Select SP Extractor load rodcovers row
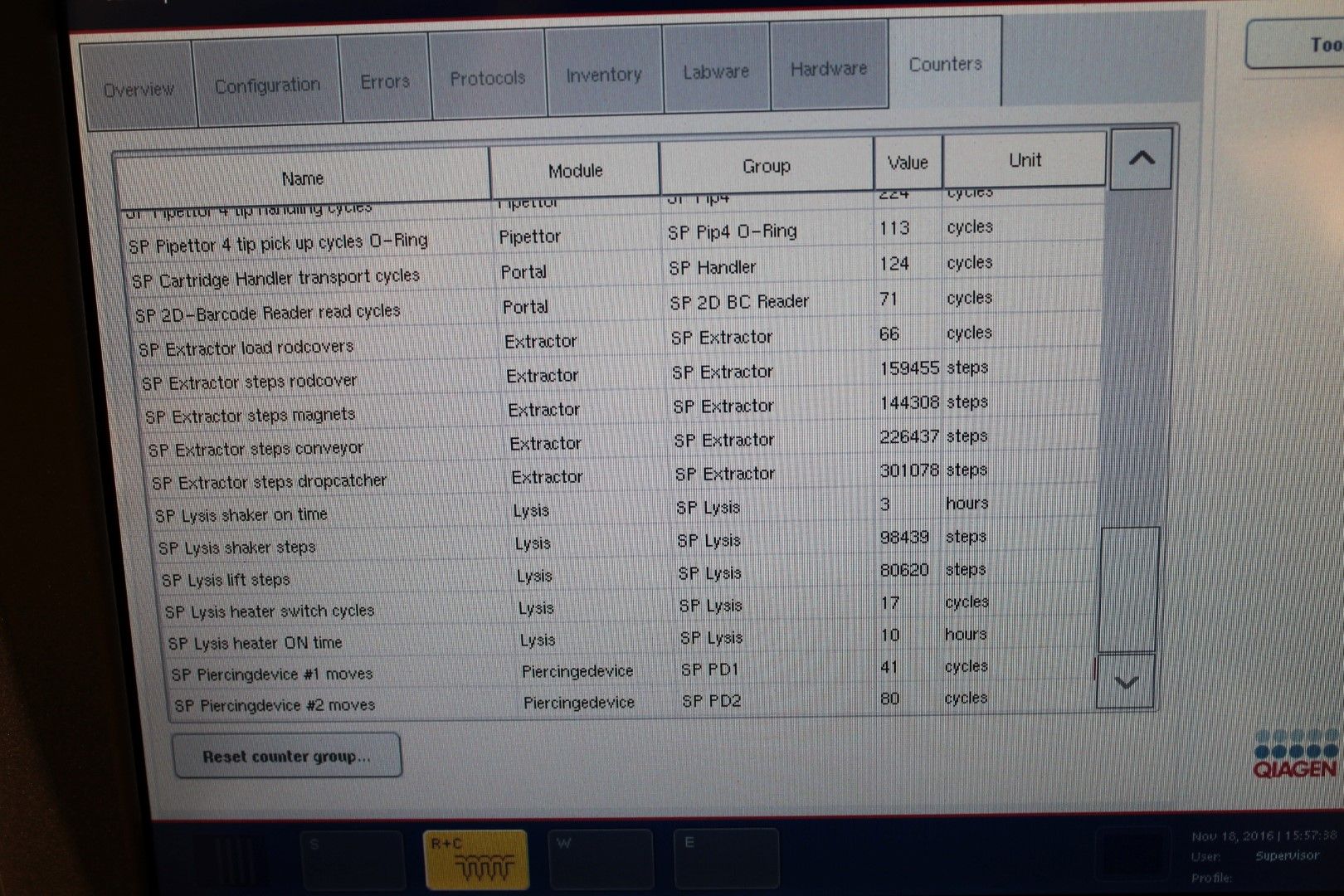The image size is (1344, 896). click(x=619, y=340)
